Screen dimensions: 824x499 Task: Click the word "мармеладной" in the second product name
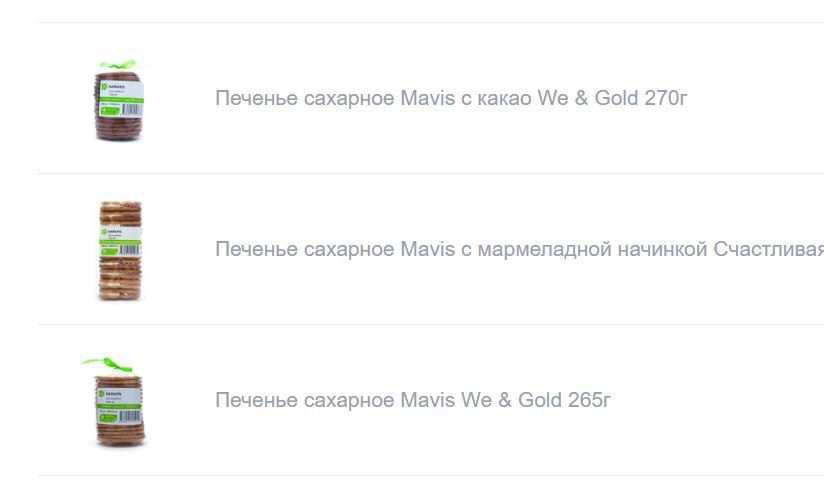coord(544,249)
